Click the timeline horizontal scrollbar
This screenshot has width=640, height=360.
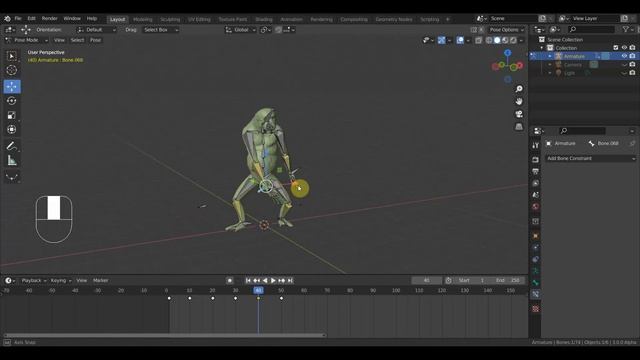164,336
